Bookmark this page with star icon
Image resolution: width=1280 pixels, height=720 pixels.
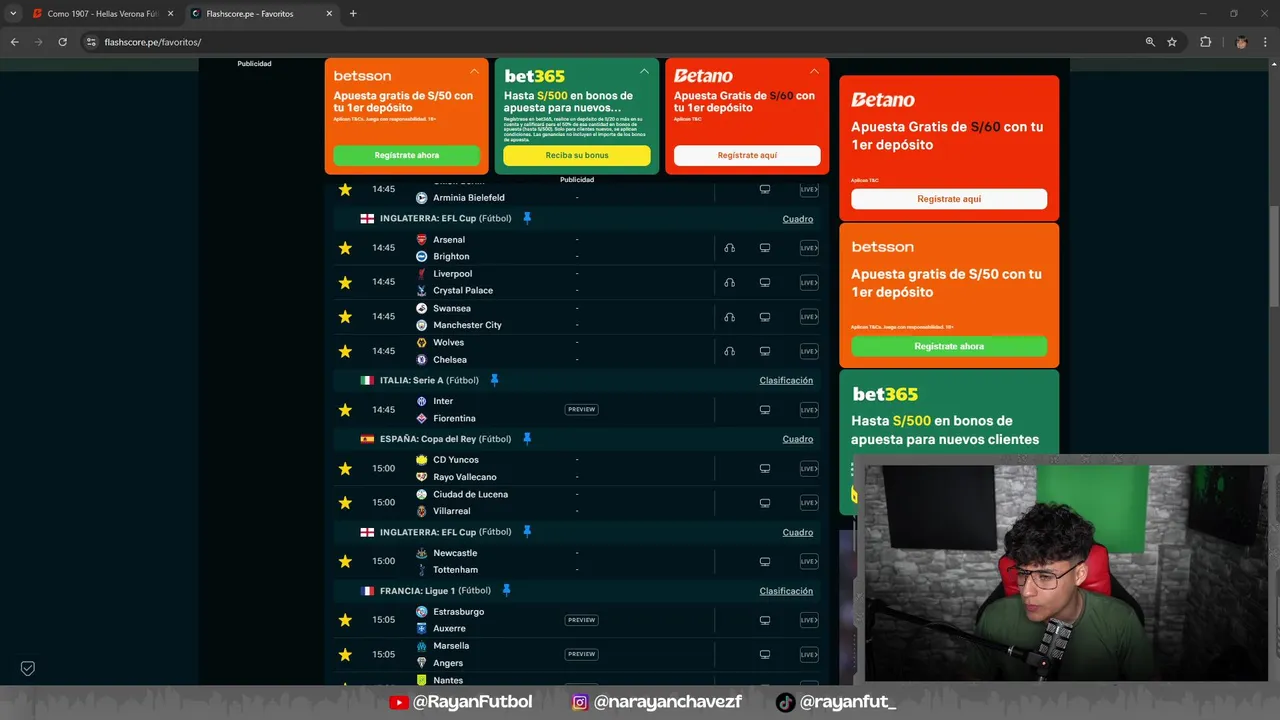point(1172,42)
